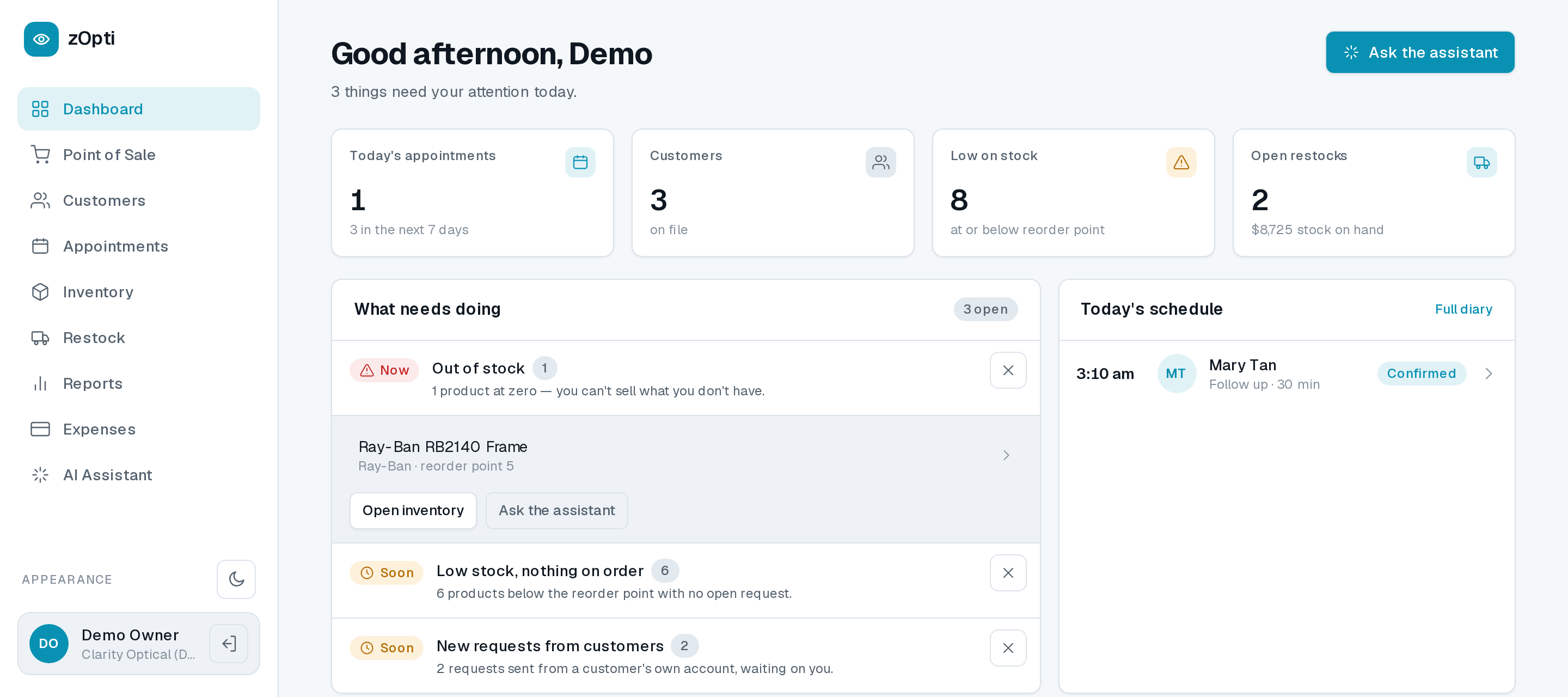Click the Restock truck icon

click(x=40, y=338)
